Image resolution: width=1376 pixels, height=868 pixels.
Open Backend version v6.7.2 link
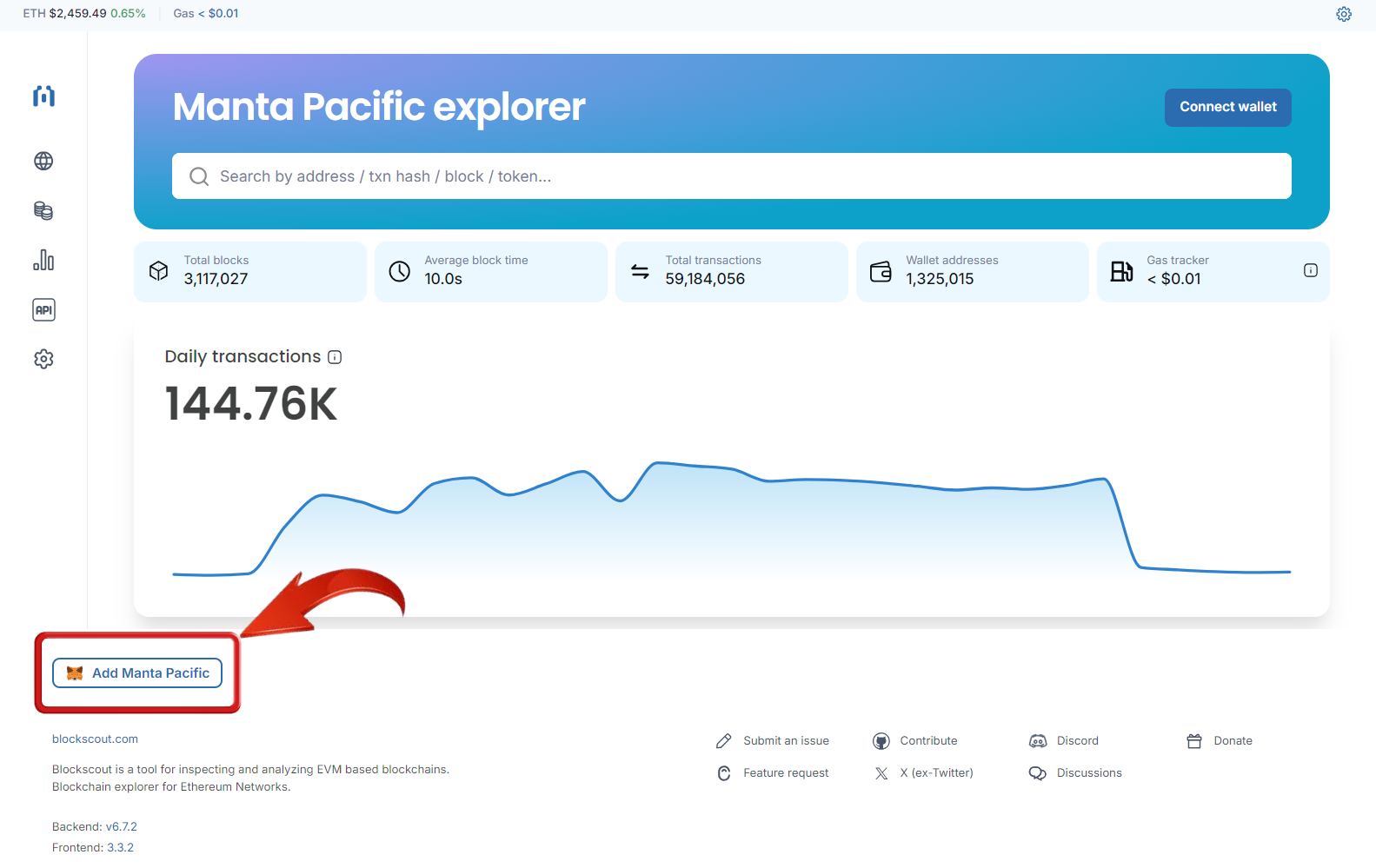coord(122,827)
